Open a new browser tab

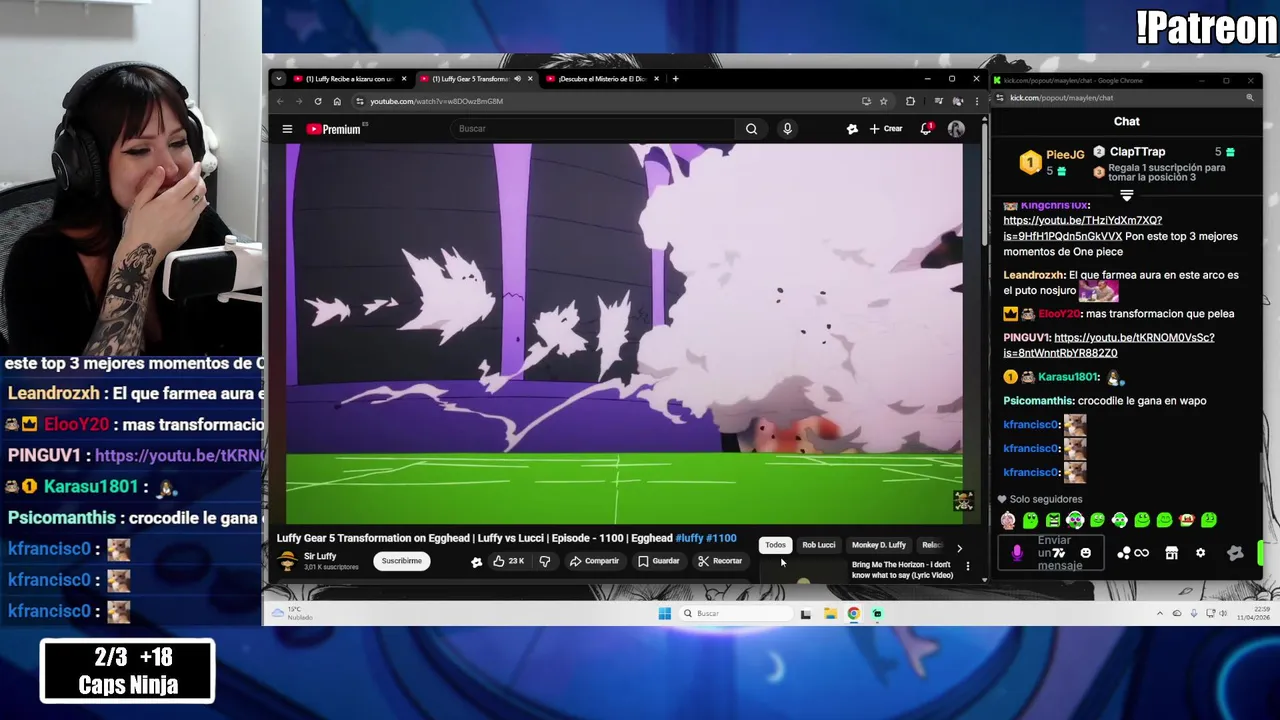coord(675,79)
